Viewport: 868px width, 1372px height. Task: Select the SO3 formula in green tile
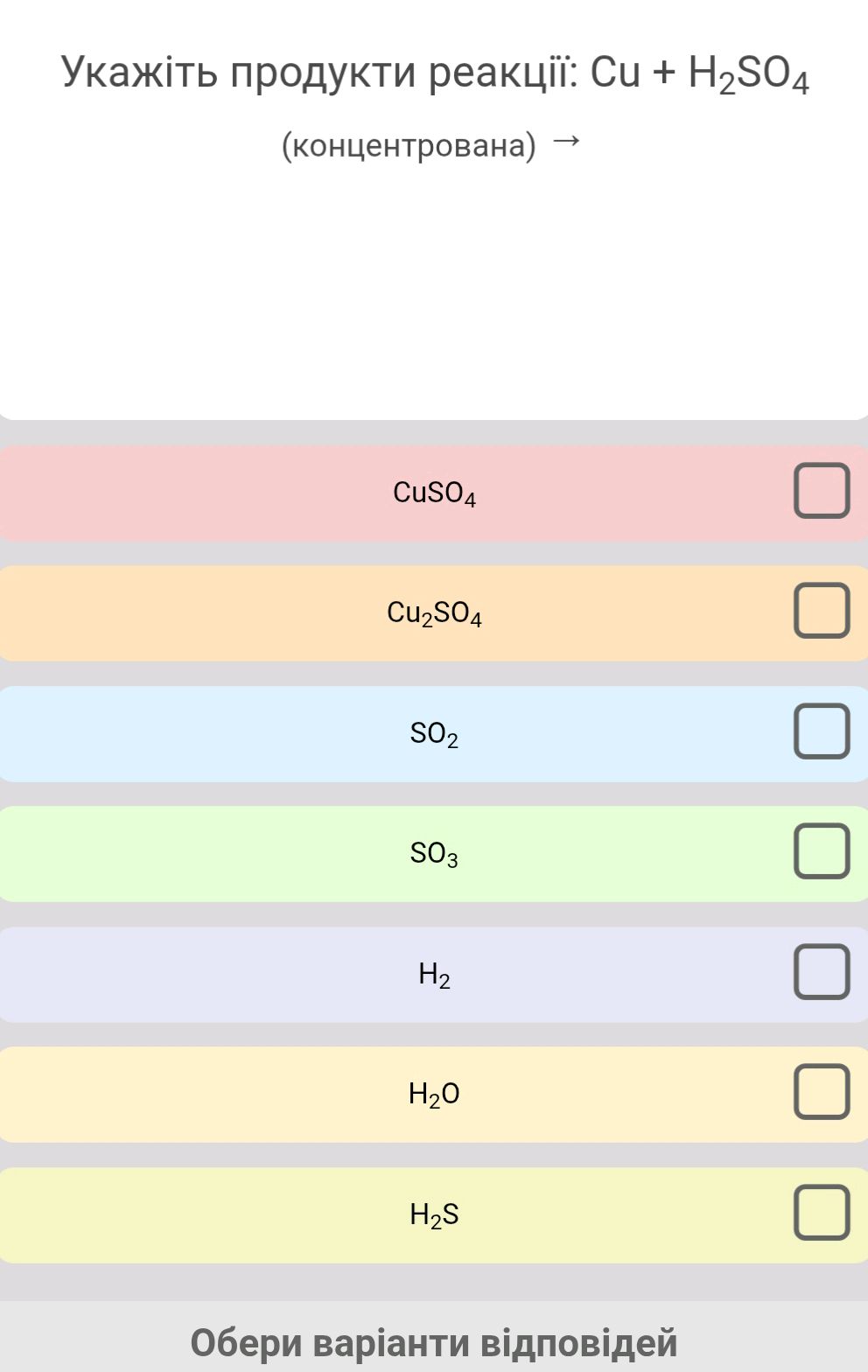[434, 853]
